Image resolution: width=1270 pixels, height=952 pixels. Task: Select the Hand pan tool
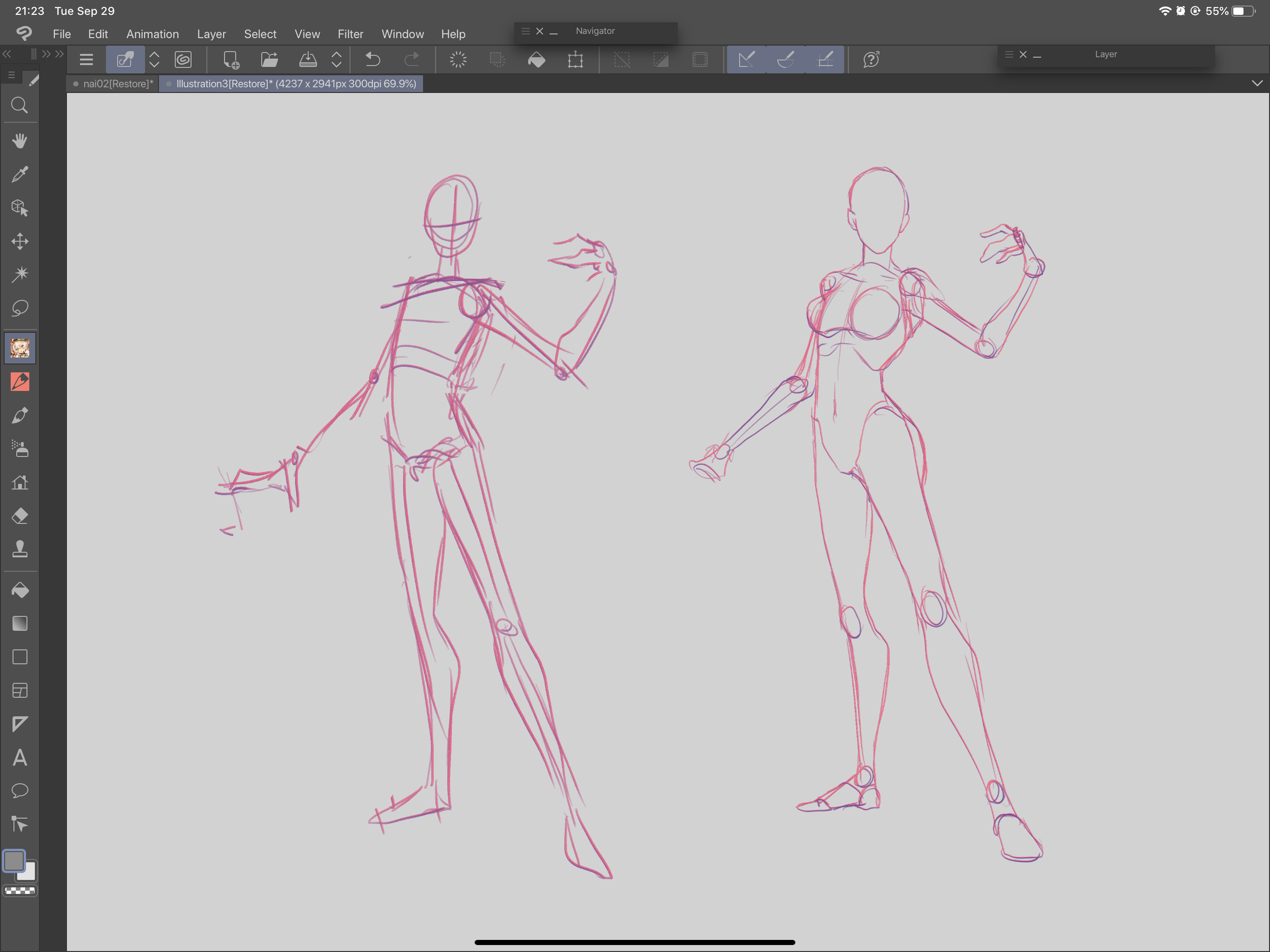click(20, 141)
